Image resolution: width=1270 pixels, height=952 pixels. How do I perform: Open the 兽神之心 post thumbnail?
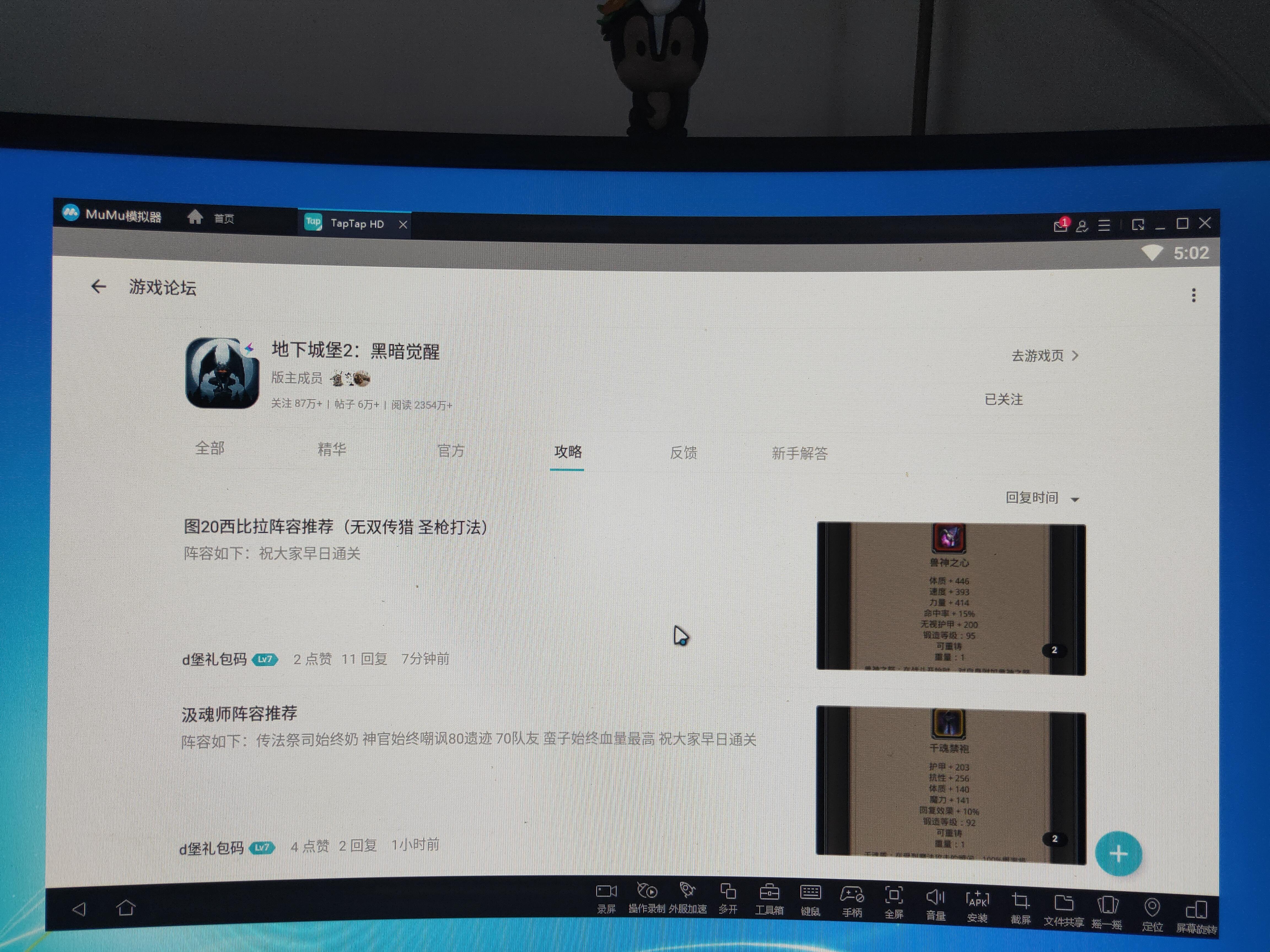[951, 599]
